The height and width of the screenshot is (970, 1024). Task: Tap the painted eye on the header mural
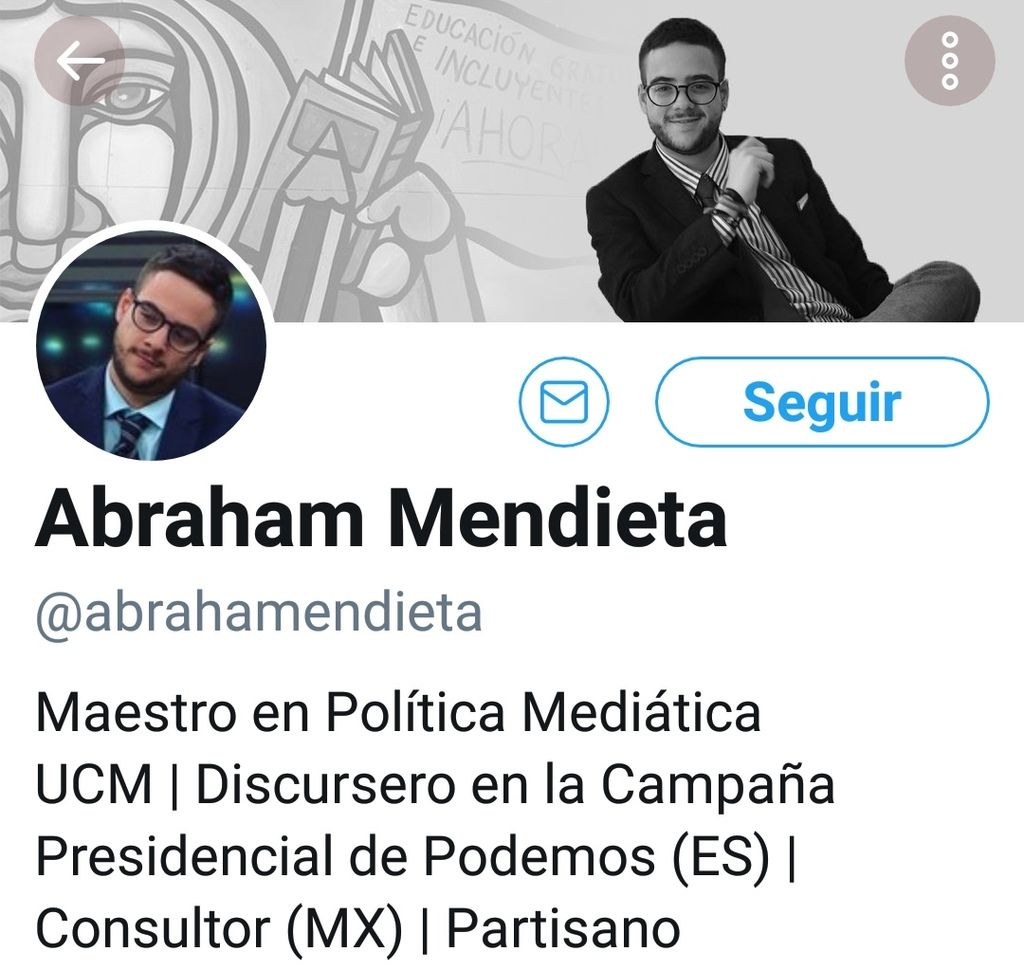pos(138,97)
